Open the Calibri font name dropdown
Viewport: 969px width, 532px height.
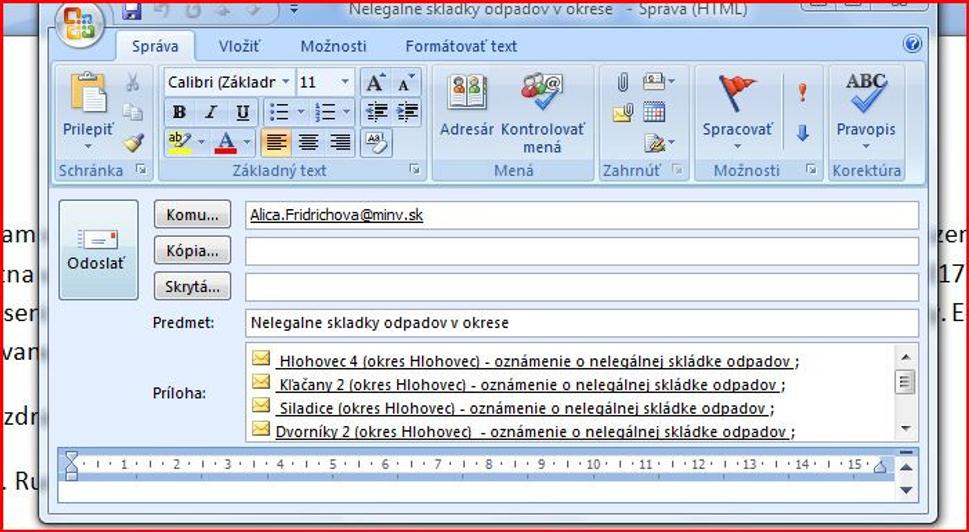click(x=286, y=82)
